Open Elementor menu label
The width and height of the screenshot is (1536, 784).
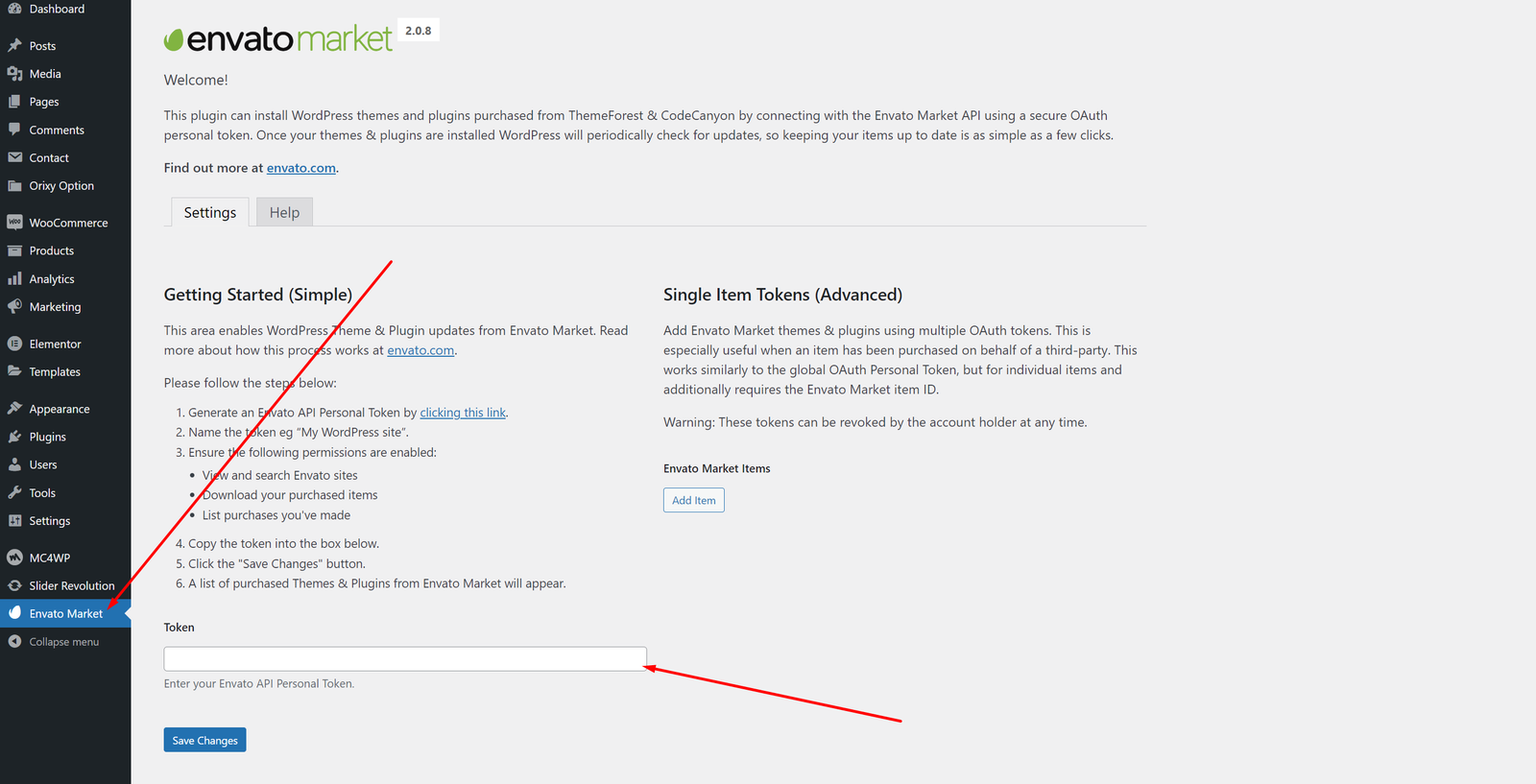pos(55,344)
